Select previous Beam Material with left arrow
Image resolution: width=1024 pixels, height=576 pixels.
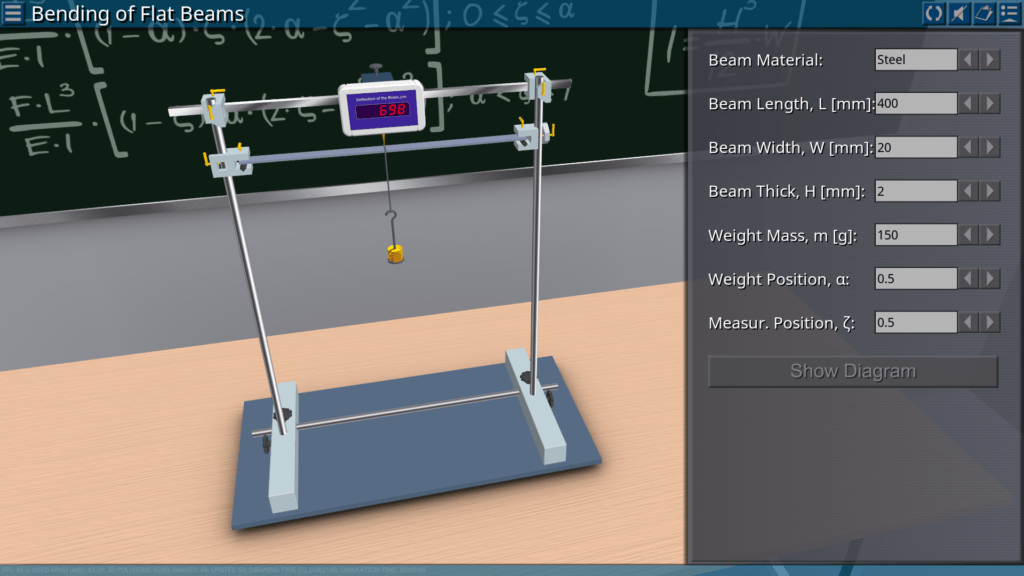[x=969, y=60]
